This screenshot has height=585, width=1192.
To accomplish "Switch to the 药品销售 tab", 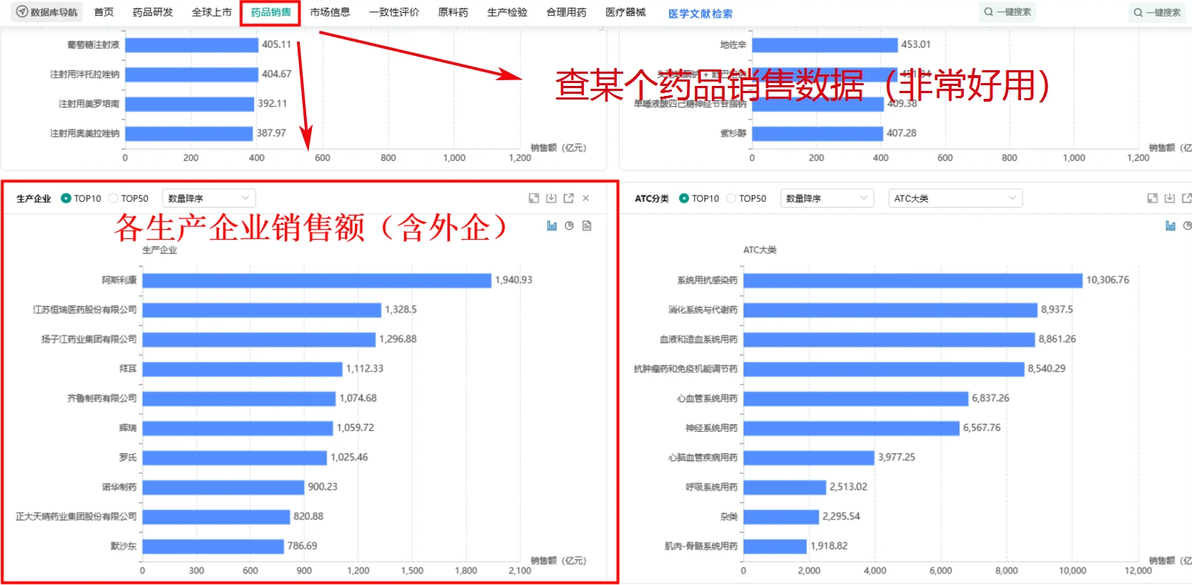I will pyautogui.click(x=271, y=12).
